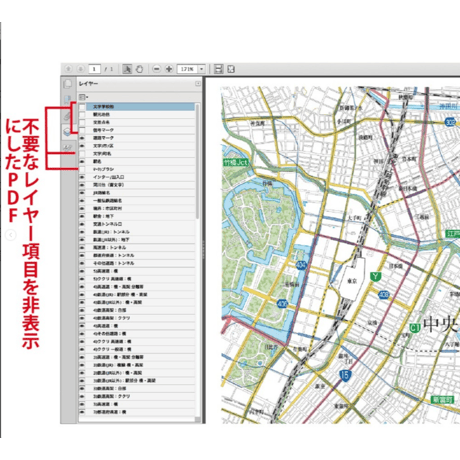The image size is (460, 460).
Task: Hide the 都道府県道：トンネル layer
Action: [82, 255]
